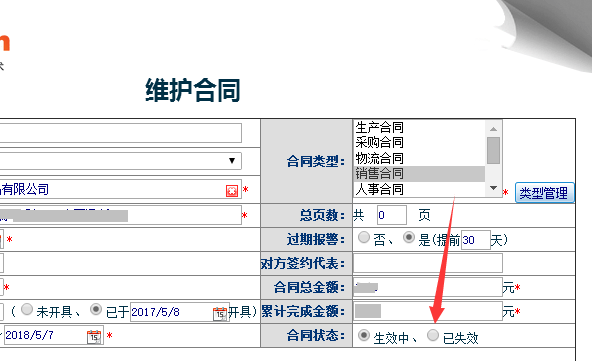
Task: Click the 总页数 page count field
Action: pyautogui.click(x=392, y=215)
